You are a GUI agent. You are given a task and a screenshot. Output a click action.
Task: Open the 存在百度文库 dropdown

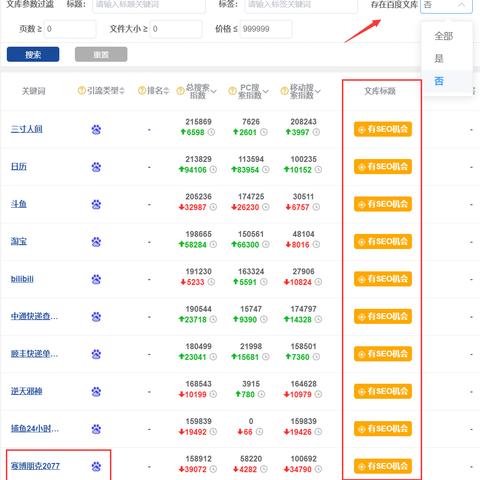[446, 5]
